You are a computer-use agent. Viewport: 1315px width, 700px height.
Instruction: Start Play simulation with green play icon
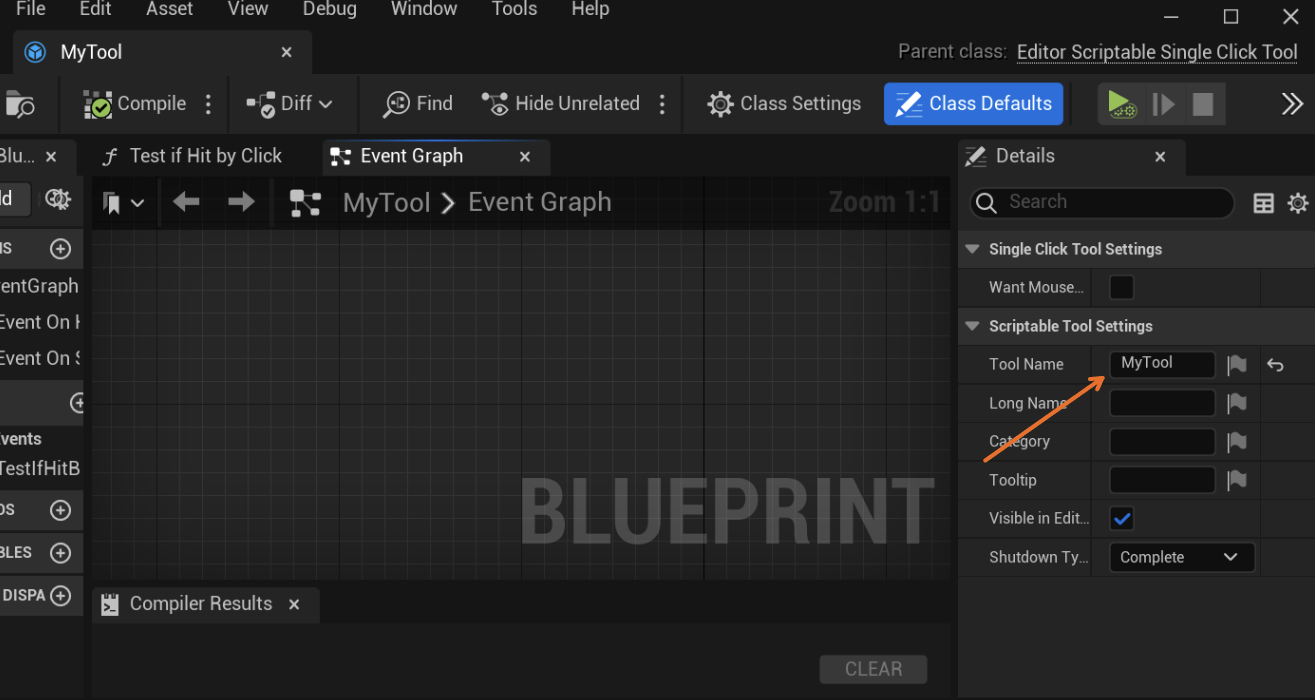pyautogui.click(x=1120, y=104)
